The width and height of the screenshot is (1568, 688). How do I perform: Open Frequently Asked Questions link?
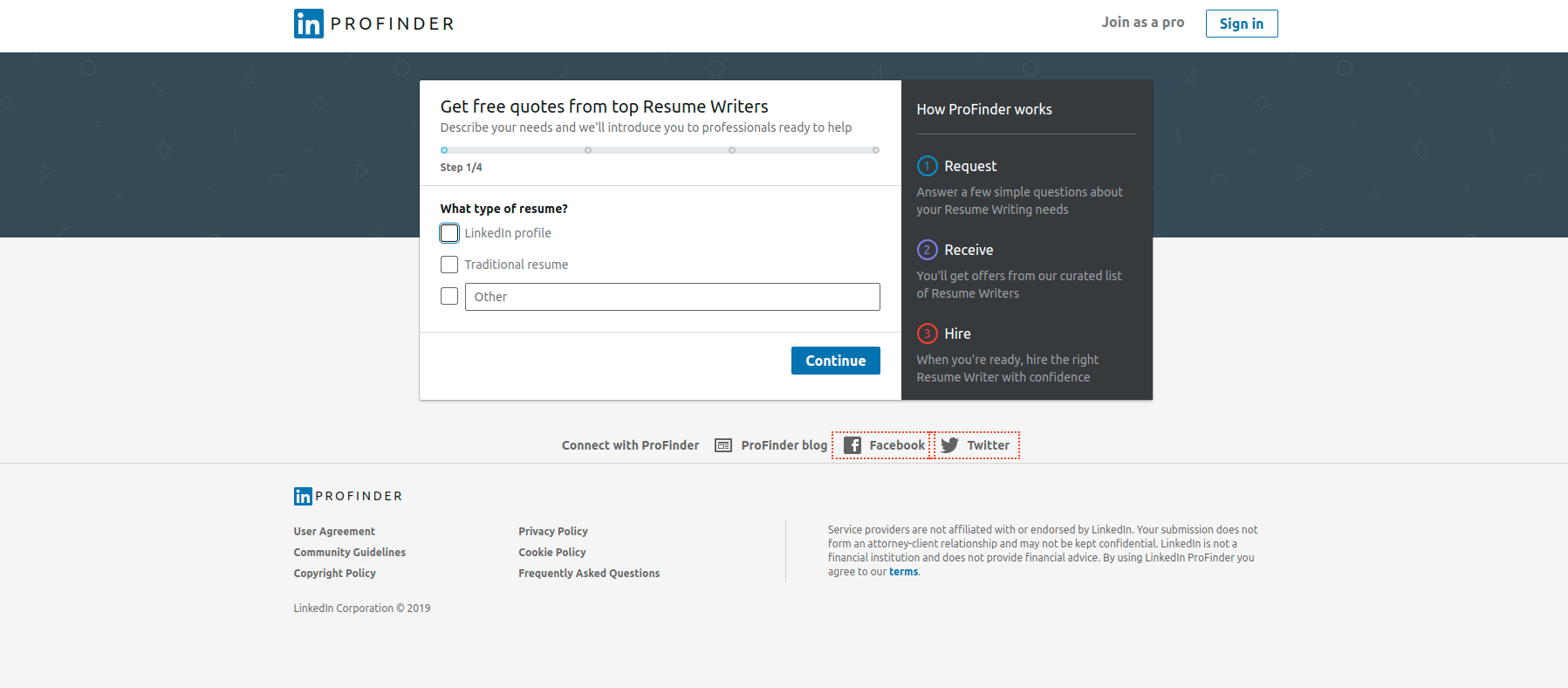(589, 574)
